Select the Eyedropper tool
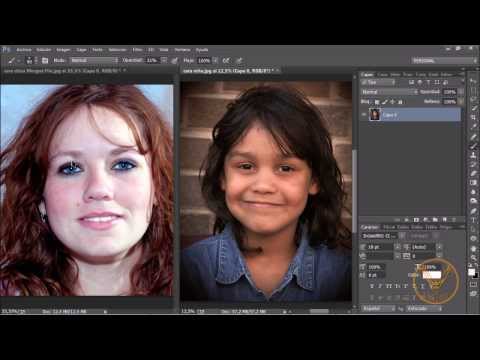The image size is (480, 360). click(473, 127)
